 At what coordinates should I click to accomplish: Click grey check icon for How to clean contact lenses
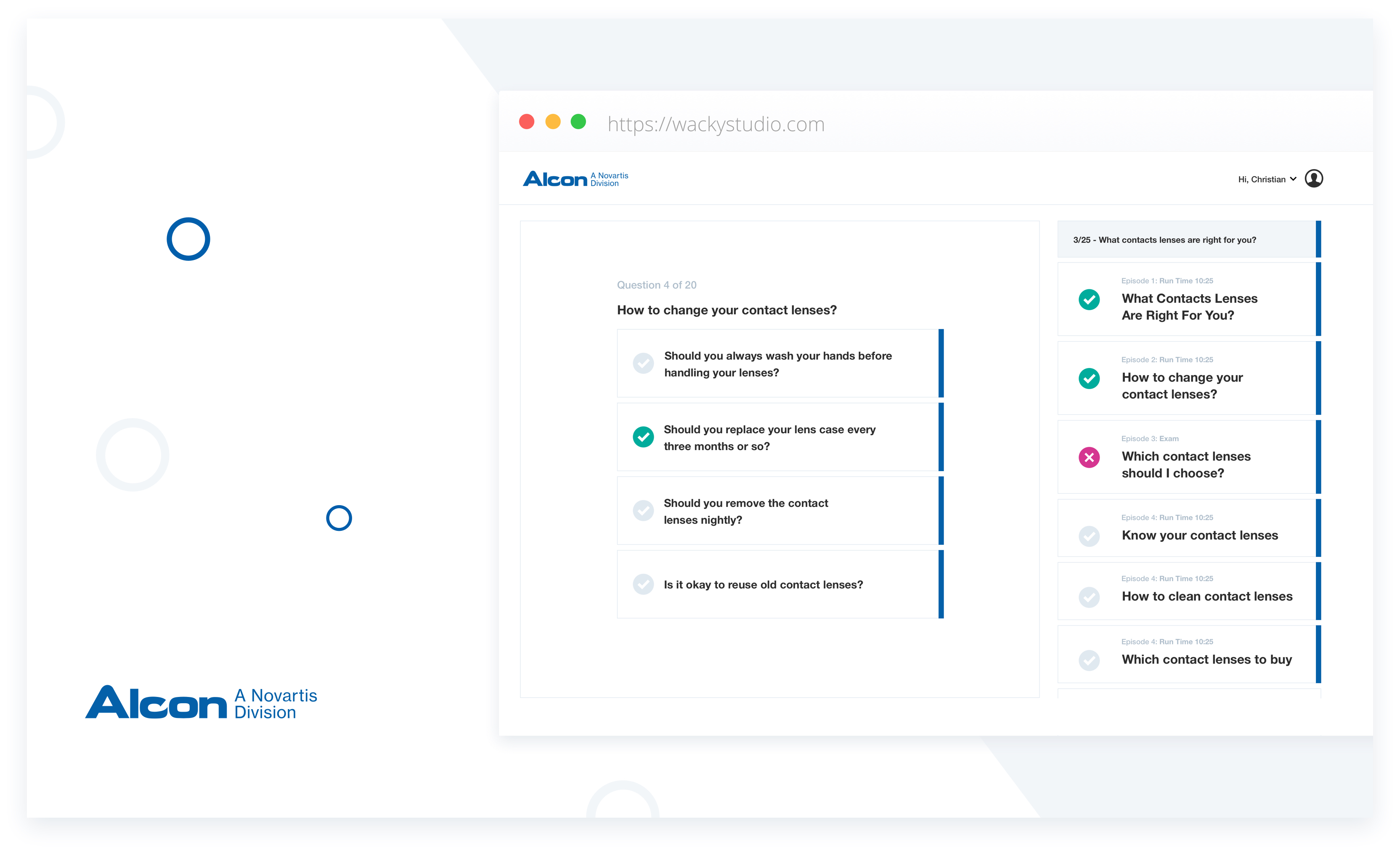(1089, 597)
